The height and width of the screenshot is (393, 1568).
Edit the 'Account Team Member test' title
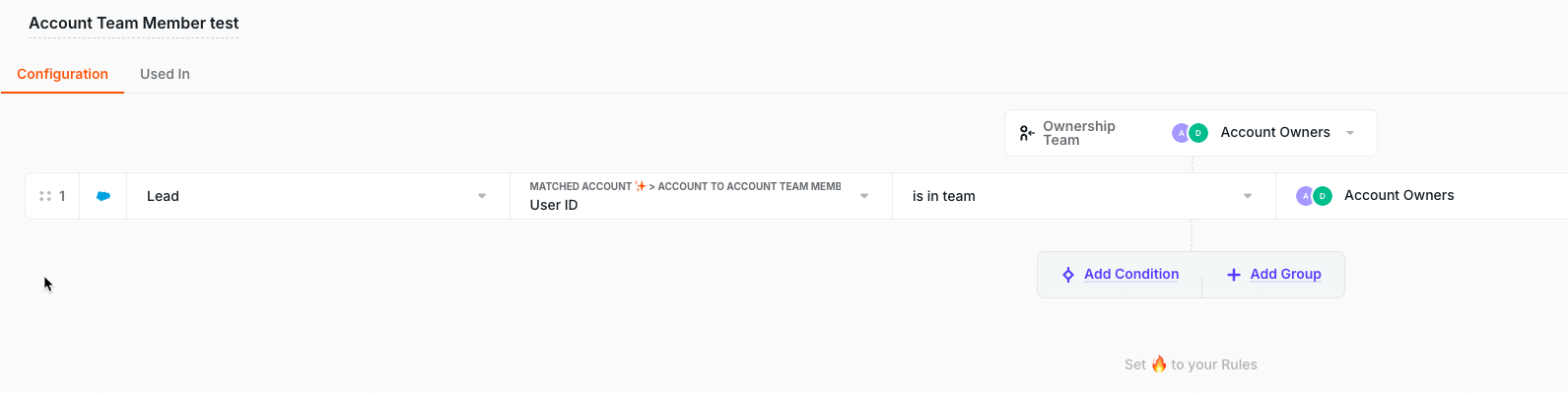134,23
